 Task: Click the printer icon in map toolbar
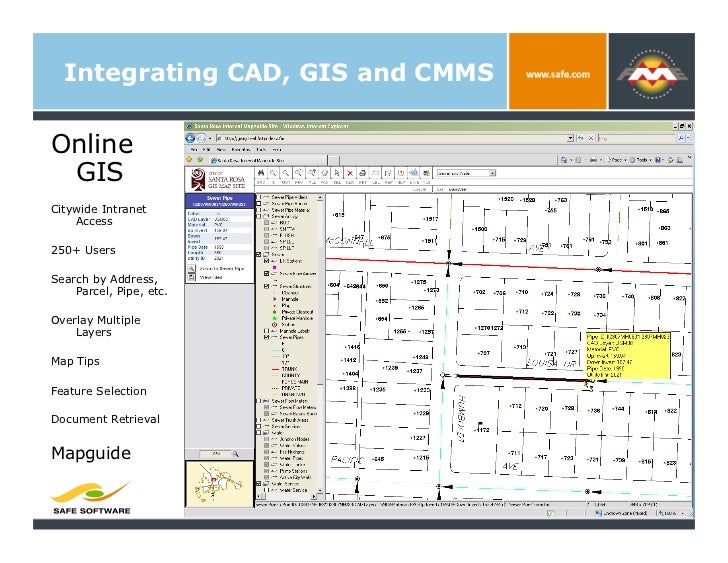(x=363, y=173)
